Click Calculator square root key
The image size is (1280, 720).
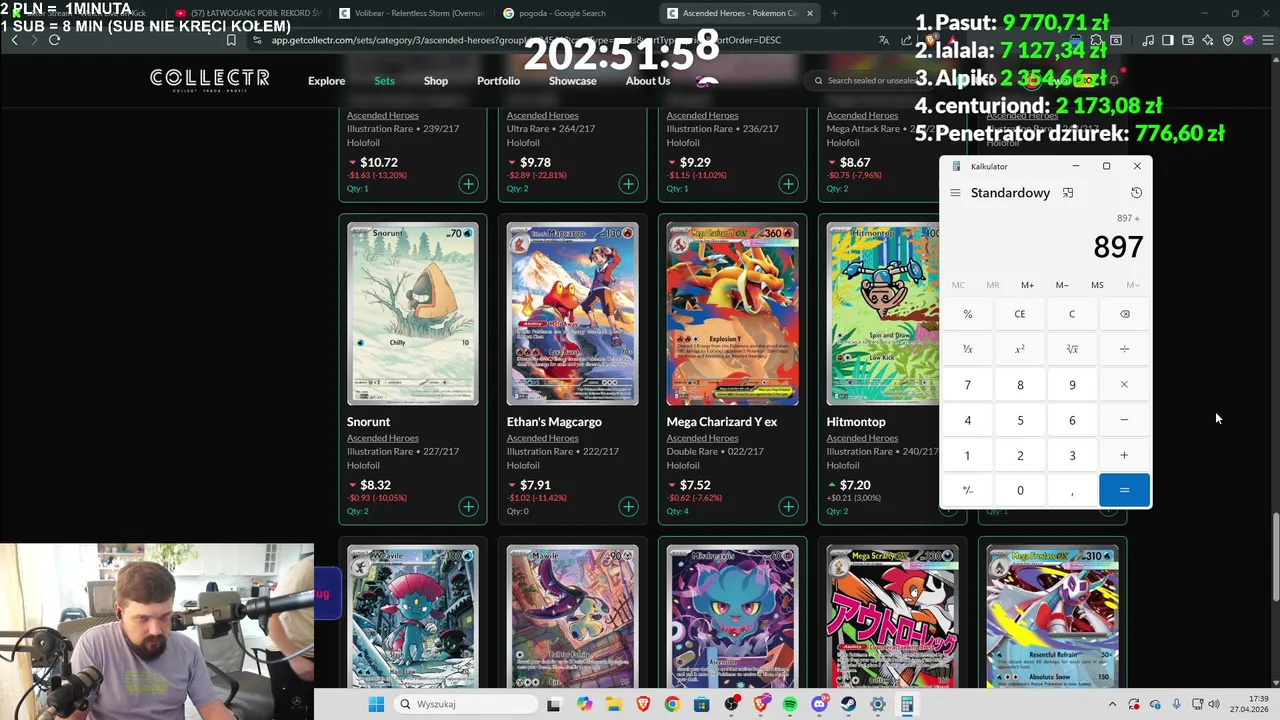click(1072, 349)
